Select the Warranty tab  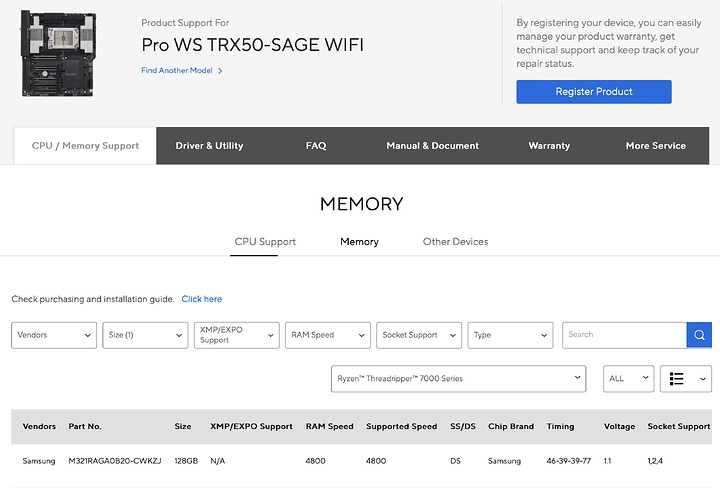549,146
